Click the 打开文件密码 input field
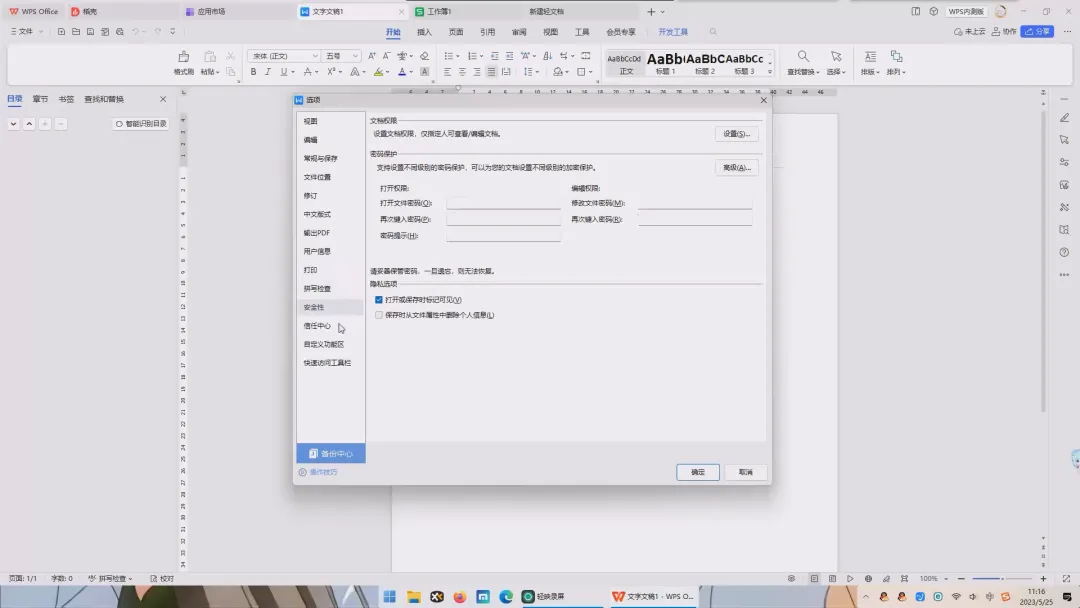1080x608 pixels. (x=503, y=203)
